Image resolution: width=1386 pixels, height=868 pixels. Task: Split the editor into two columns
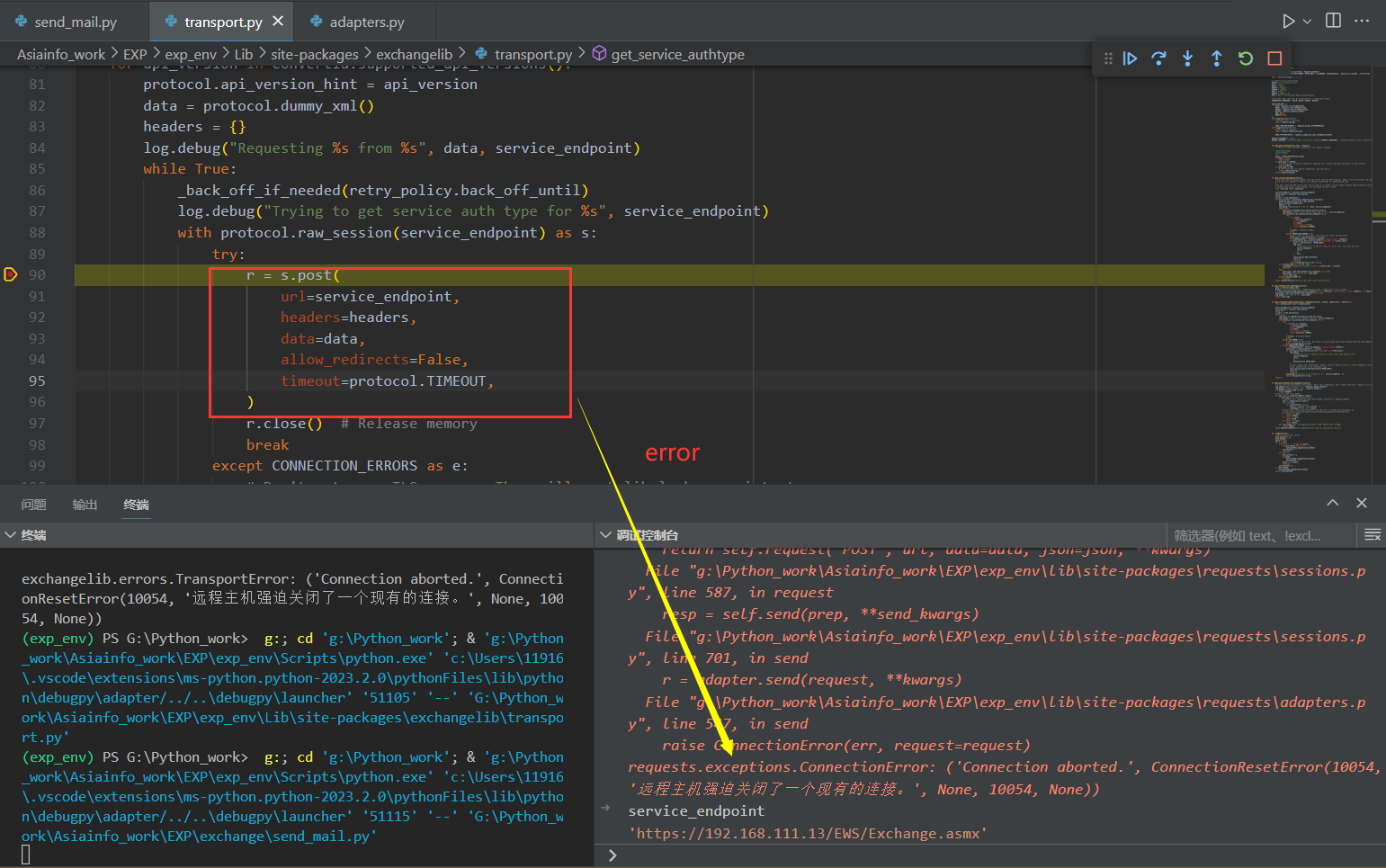pyautogui.click(x=1333, y=20)
